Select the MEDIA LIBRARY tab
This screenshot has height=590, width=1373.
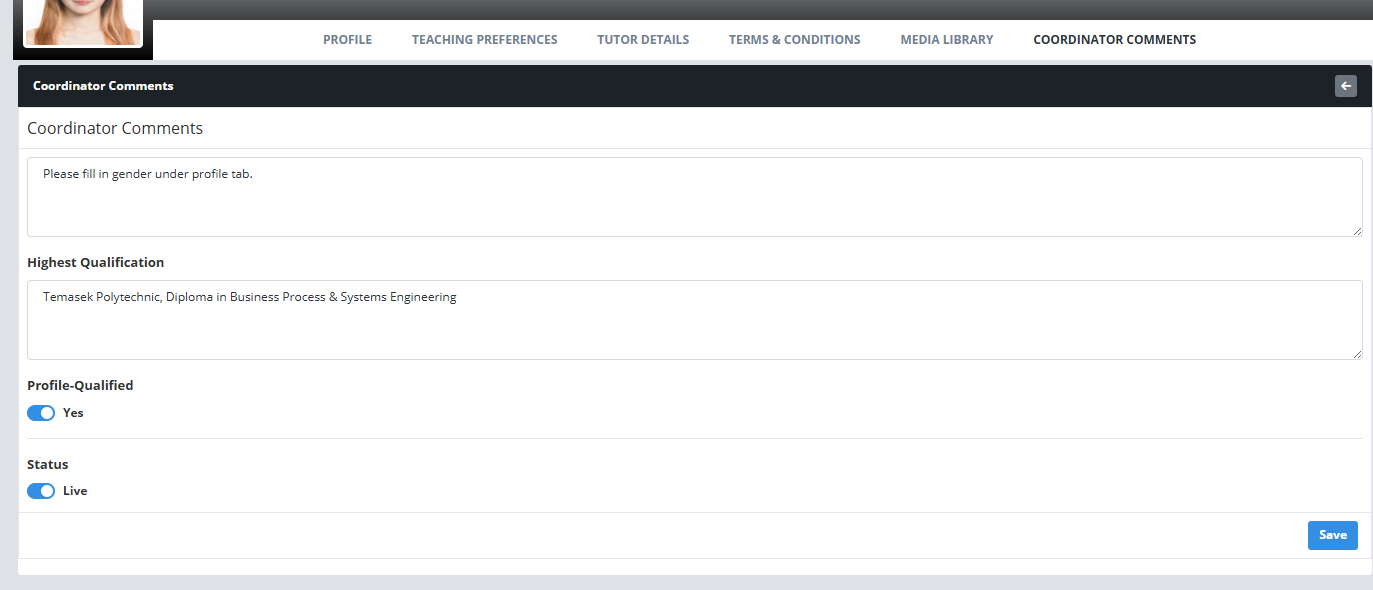946,40
